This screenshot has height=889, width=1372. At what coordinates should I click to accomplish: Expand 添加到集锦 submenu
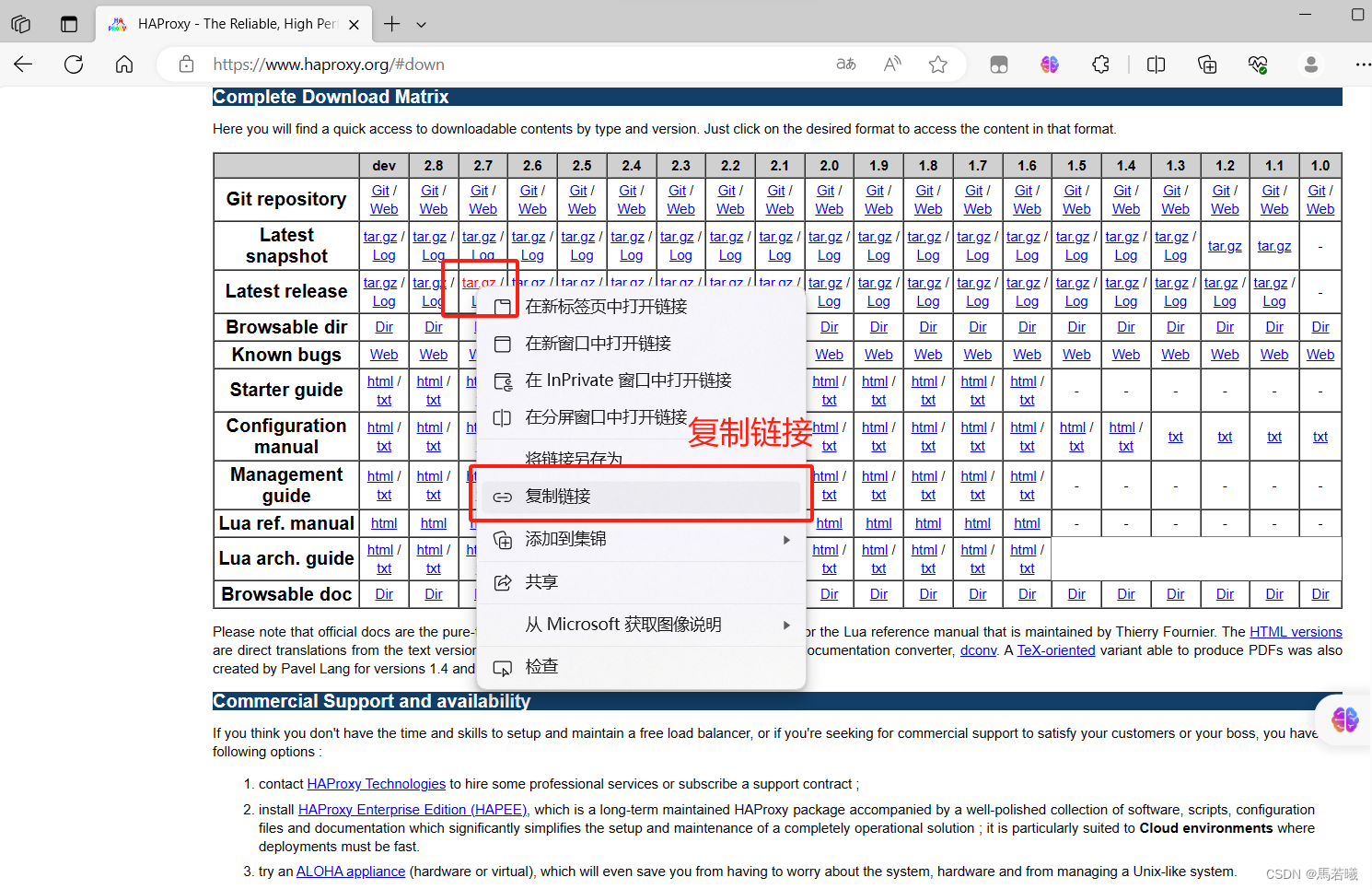(642, 539)
